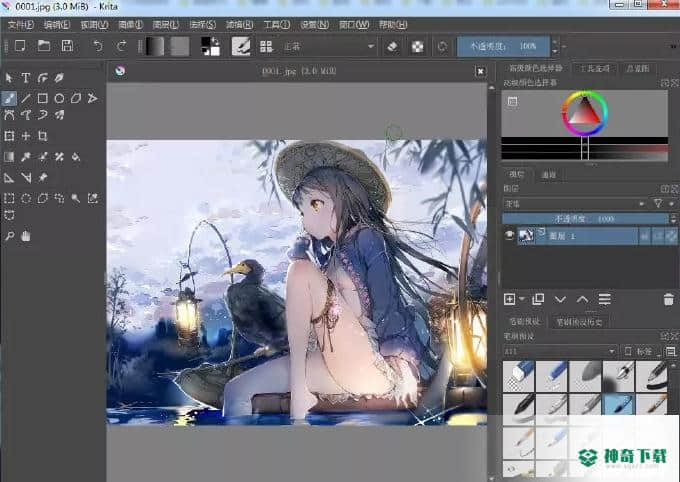Select the Contiguous Selection magic wand
Image resolution: width=680 pixels, height=482 pixels.
click(76, 199)
